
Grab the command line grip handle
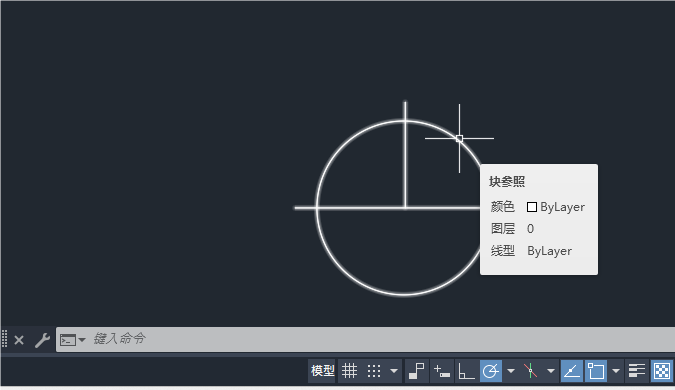[4, 339]
